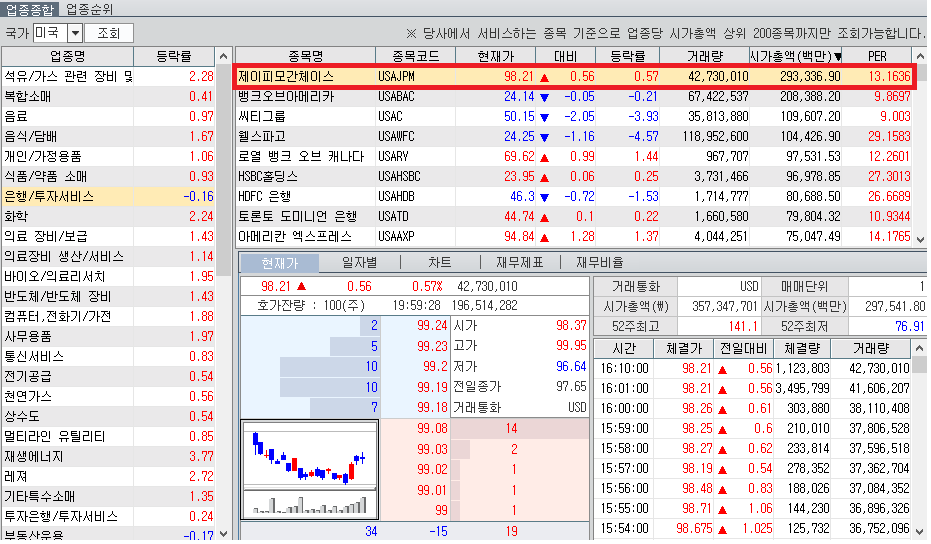
Task: Open the 일자별 detail tab
Action: [360, 262]
